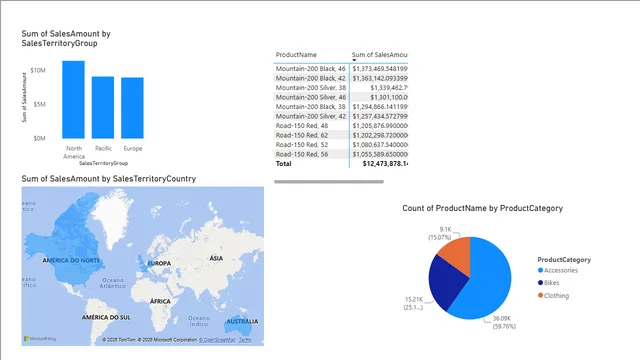The height and width of the screenshot is (360, 640).
Task: Select row Mountain-200 Black, 38
Action: click(x=341, y=107)
